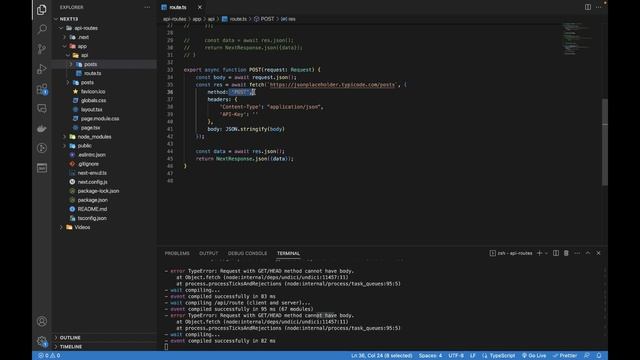640x360 pixels.
Task: Change LF end of line sequence
Action: tap(473, 356)
